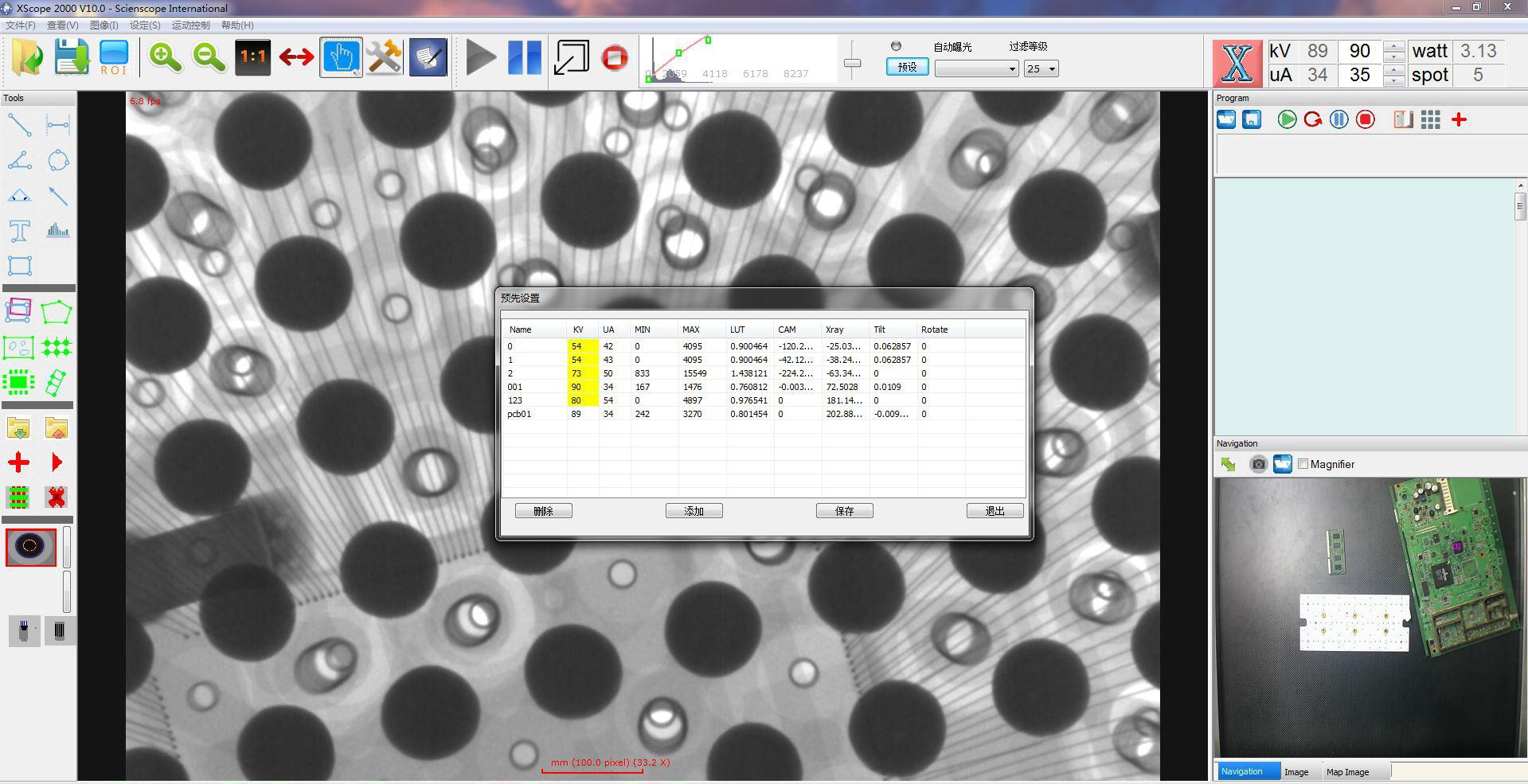
Task: Decrease uA with down stepper arrow
Action: (1393, 80)
